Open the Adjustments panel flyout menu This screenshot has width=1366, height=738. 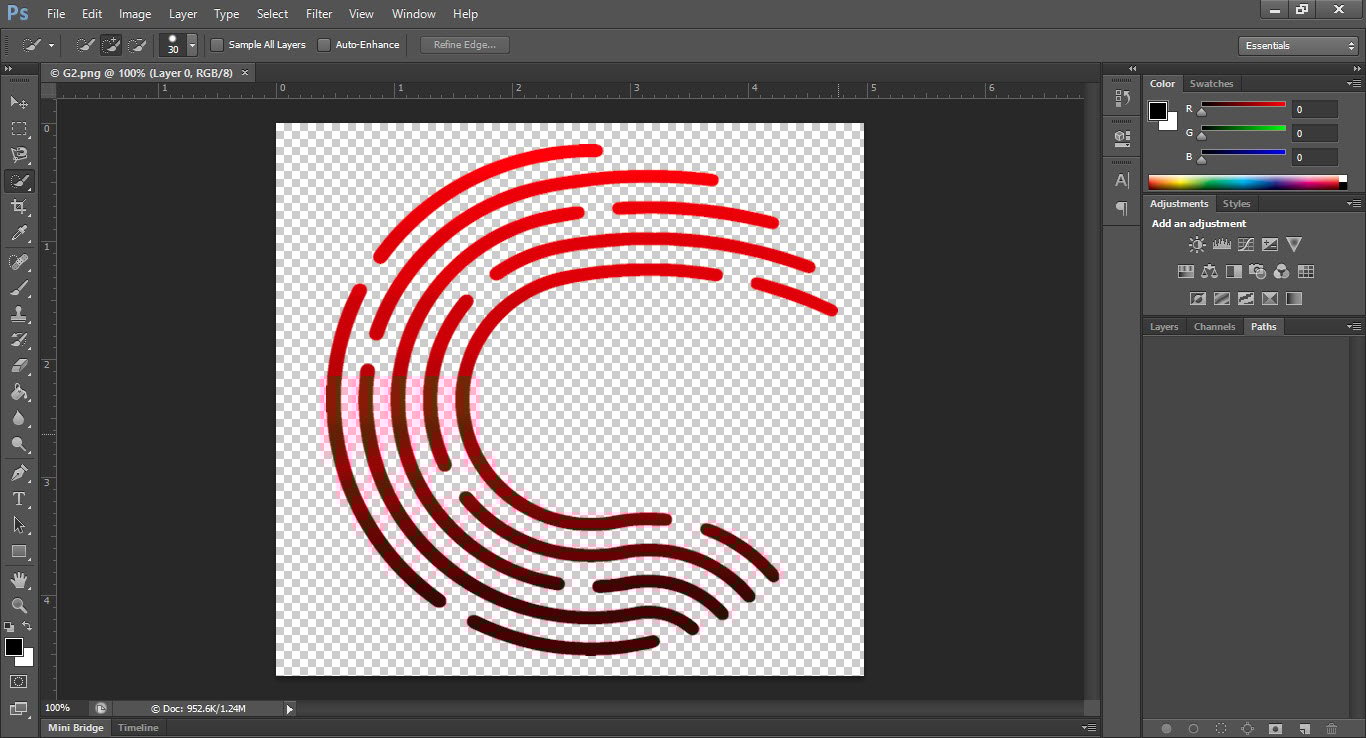(1354, 204)
